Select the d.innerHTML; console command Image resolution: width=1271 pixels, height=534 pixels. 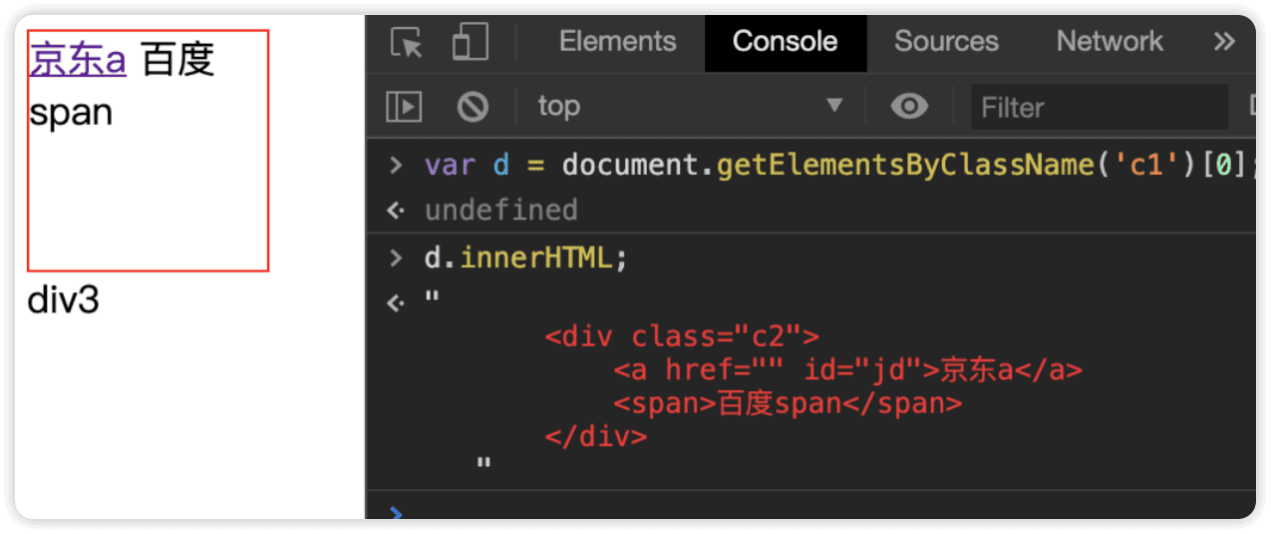[x=525, y=258]
